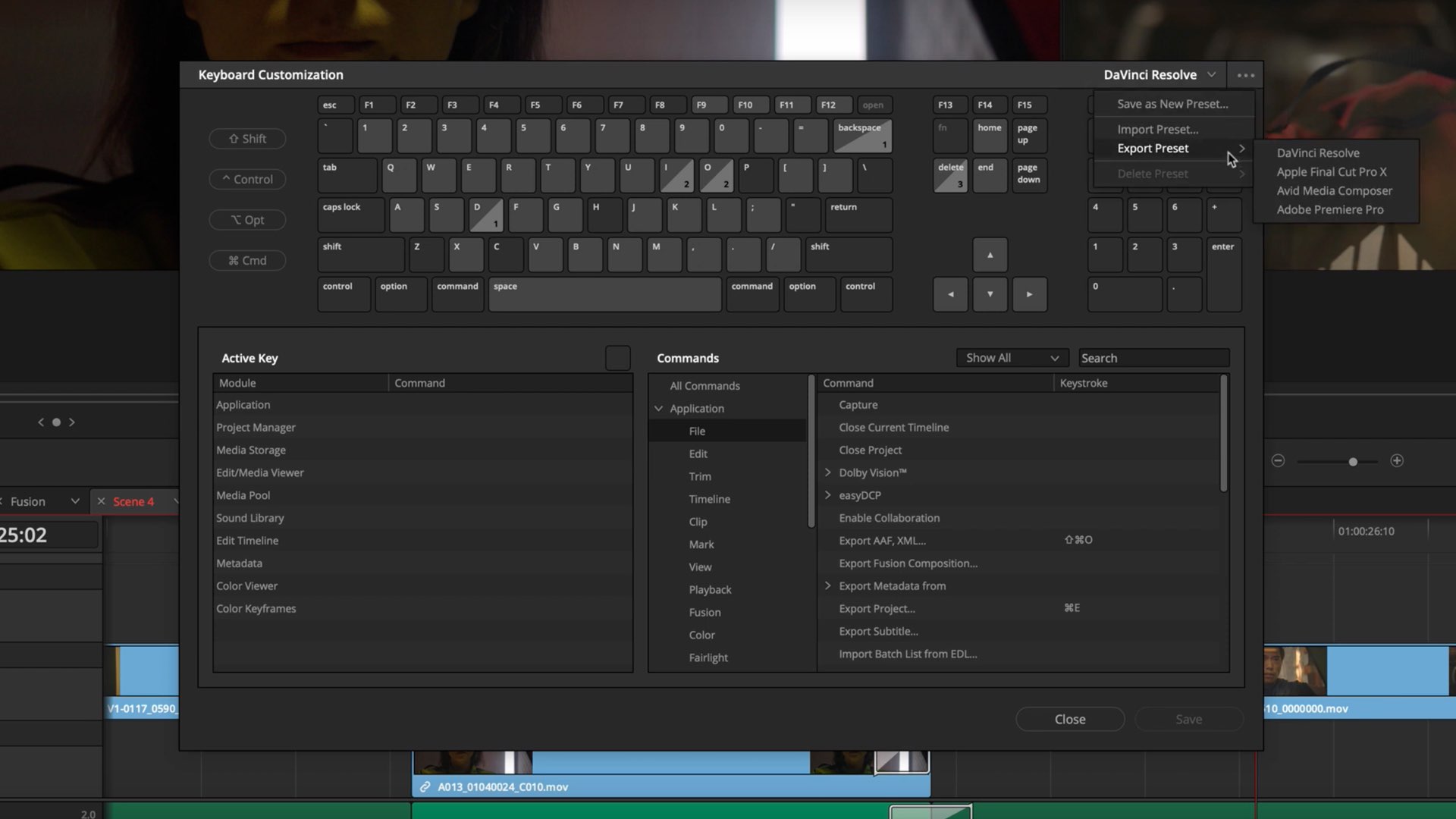Go to next page arrow in background panel

click(72, 422)
